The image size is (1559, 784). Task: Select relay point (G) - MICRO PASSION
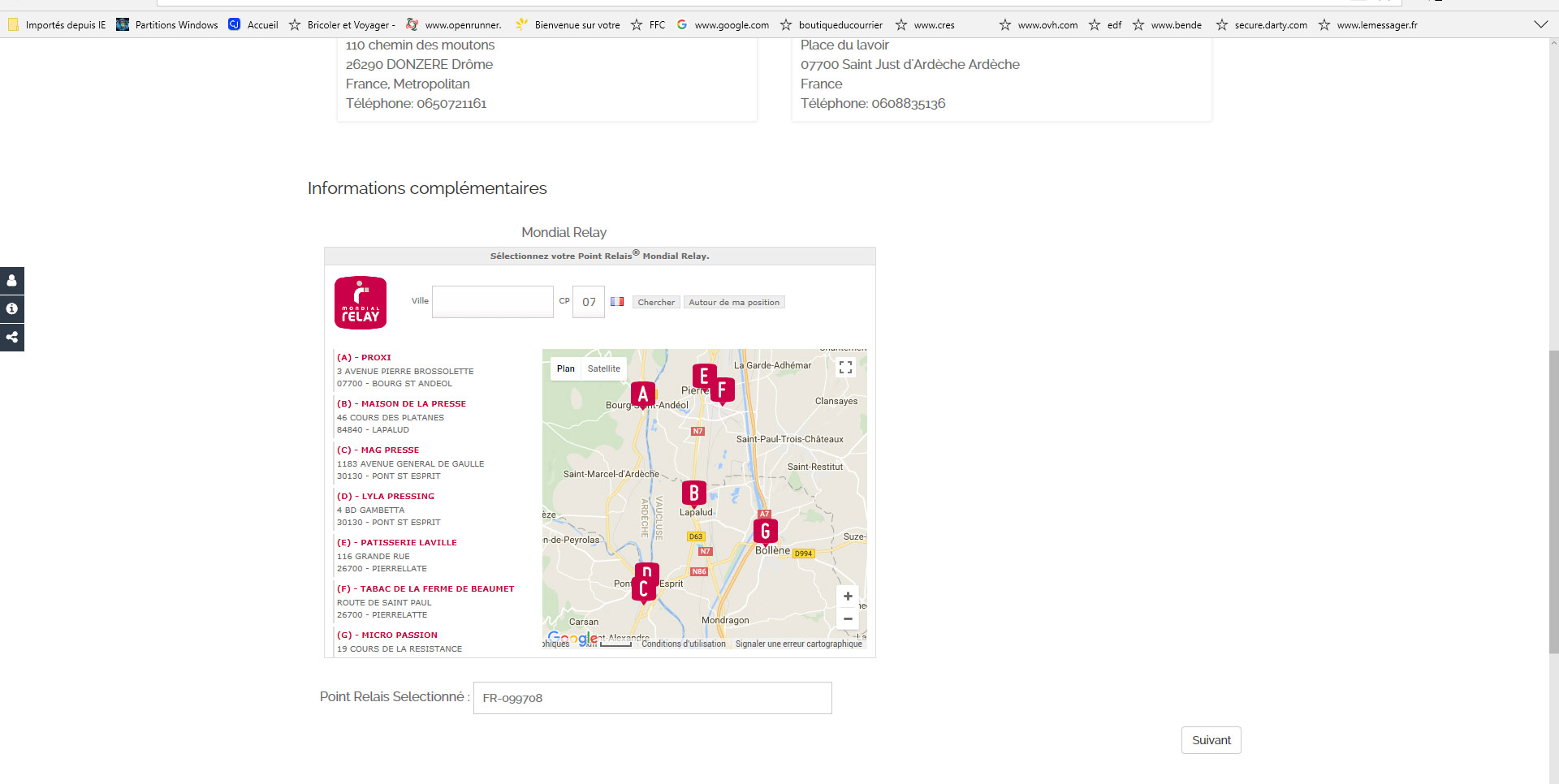pos(387,635)
